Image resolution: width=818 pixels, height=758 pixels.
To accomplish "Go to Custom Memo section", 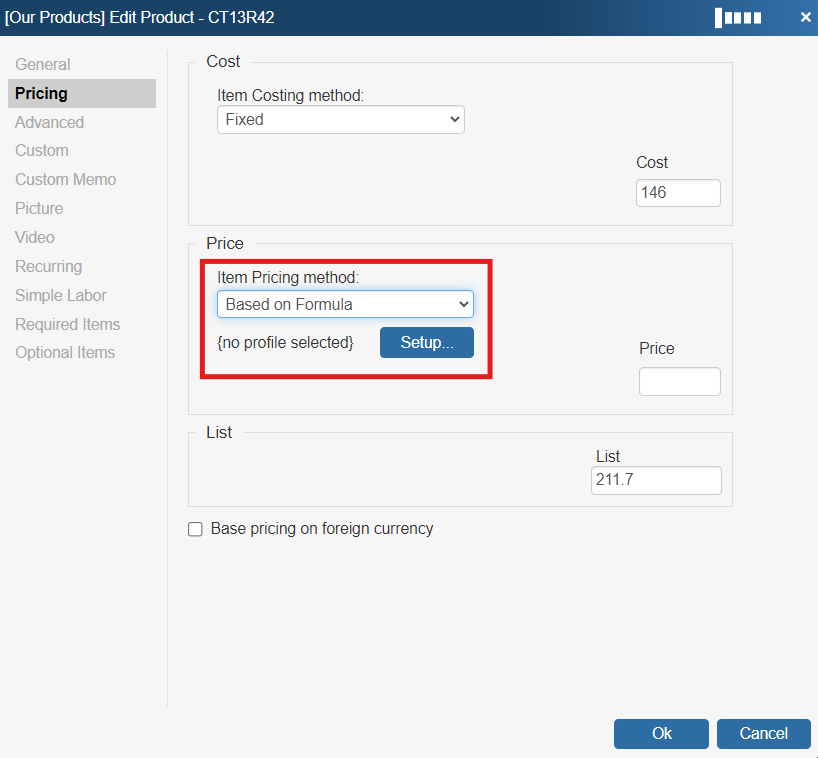I will pos(66,179).
